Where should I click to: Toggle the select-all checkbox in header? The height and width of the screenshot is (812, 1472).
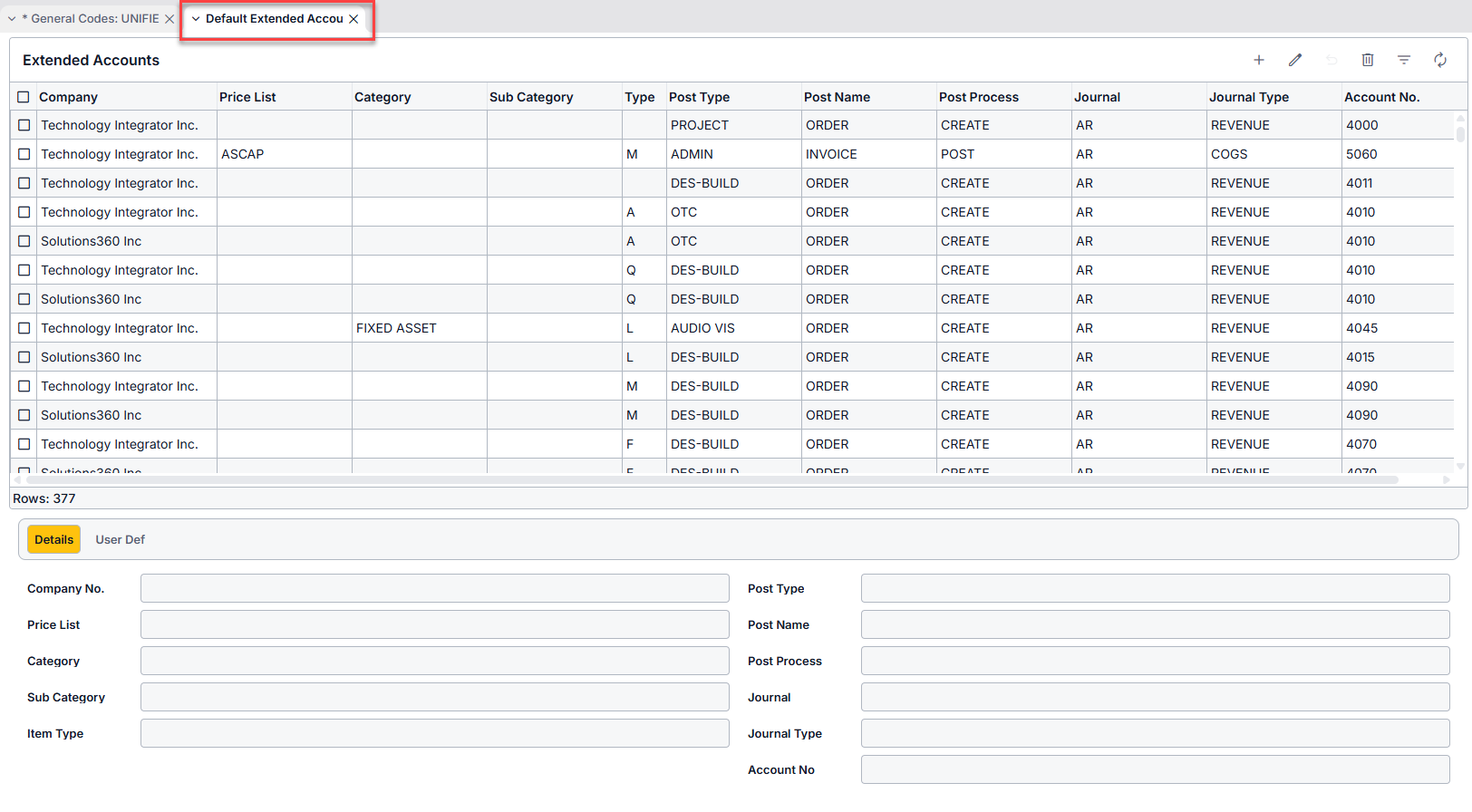tap(24, 97)
